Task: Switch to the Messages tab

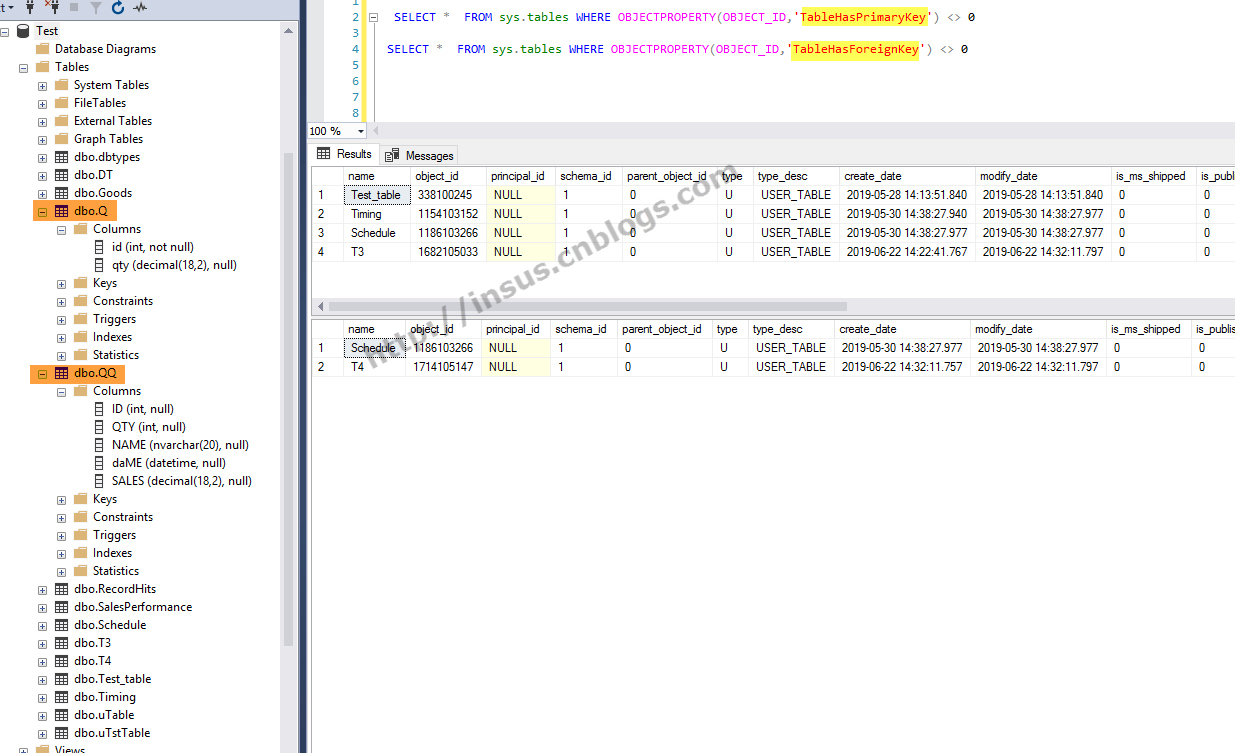Action: (420, 155)
